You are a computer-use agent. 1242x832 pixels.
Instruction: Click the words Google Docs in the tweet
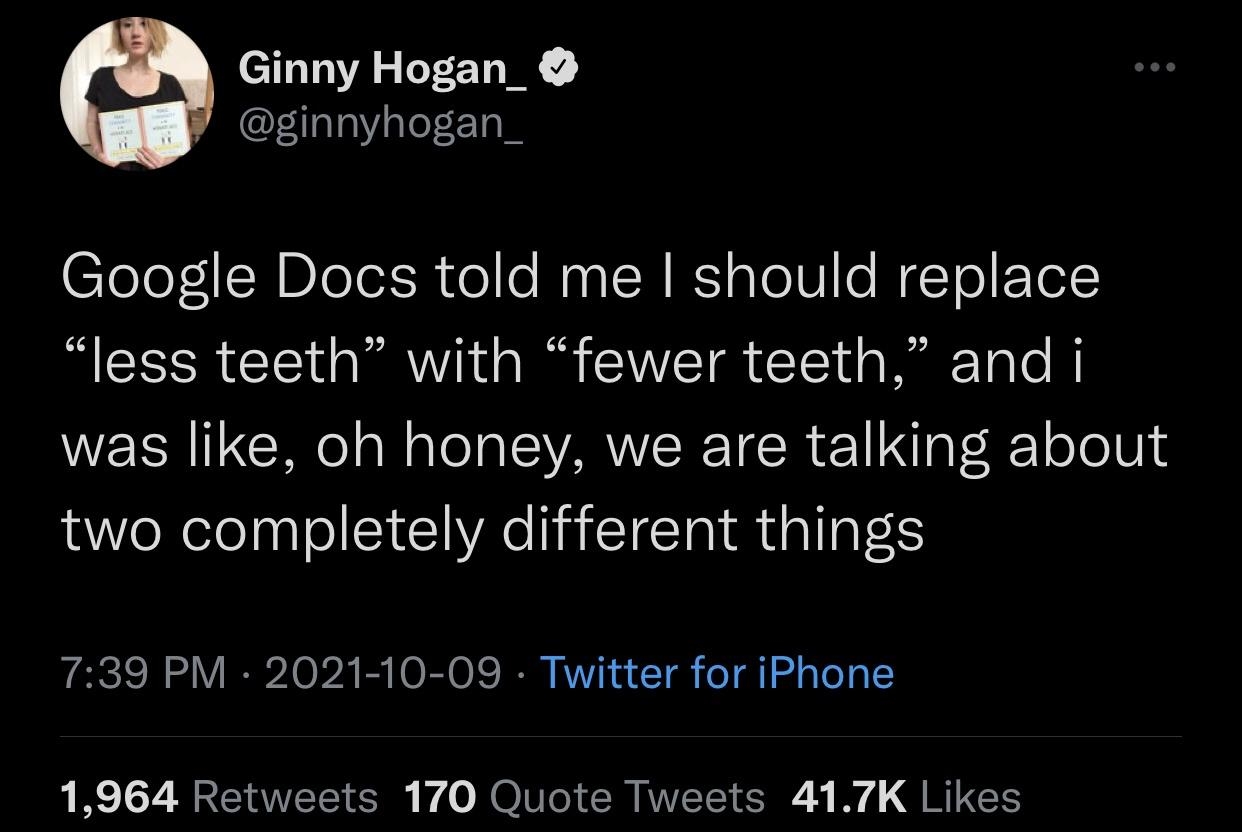click(x=239, y=277)
